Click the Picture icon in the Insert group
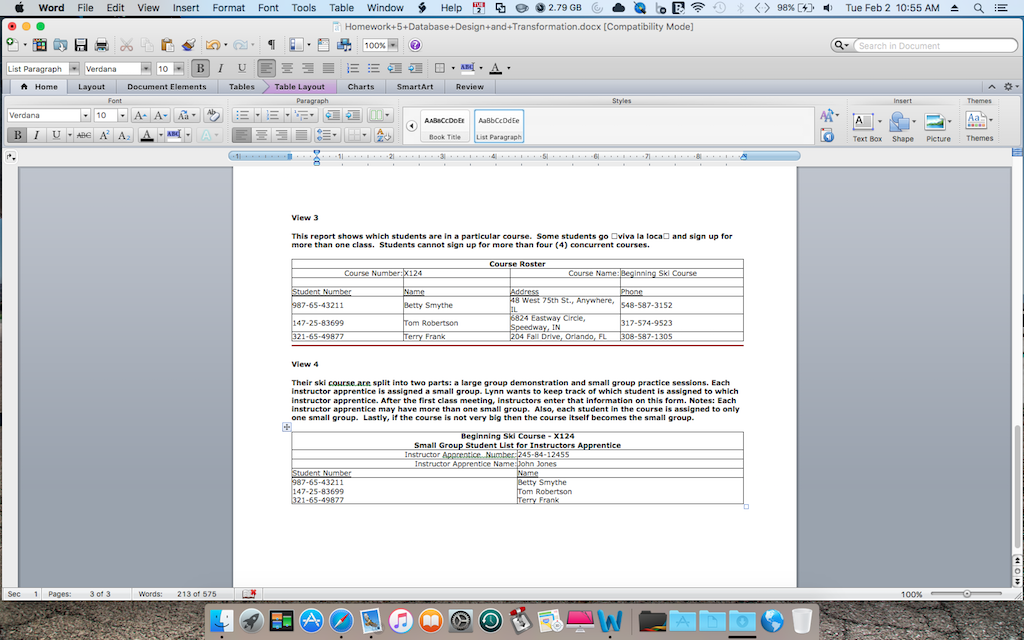 937,125
